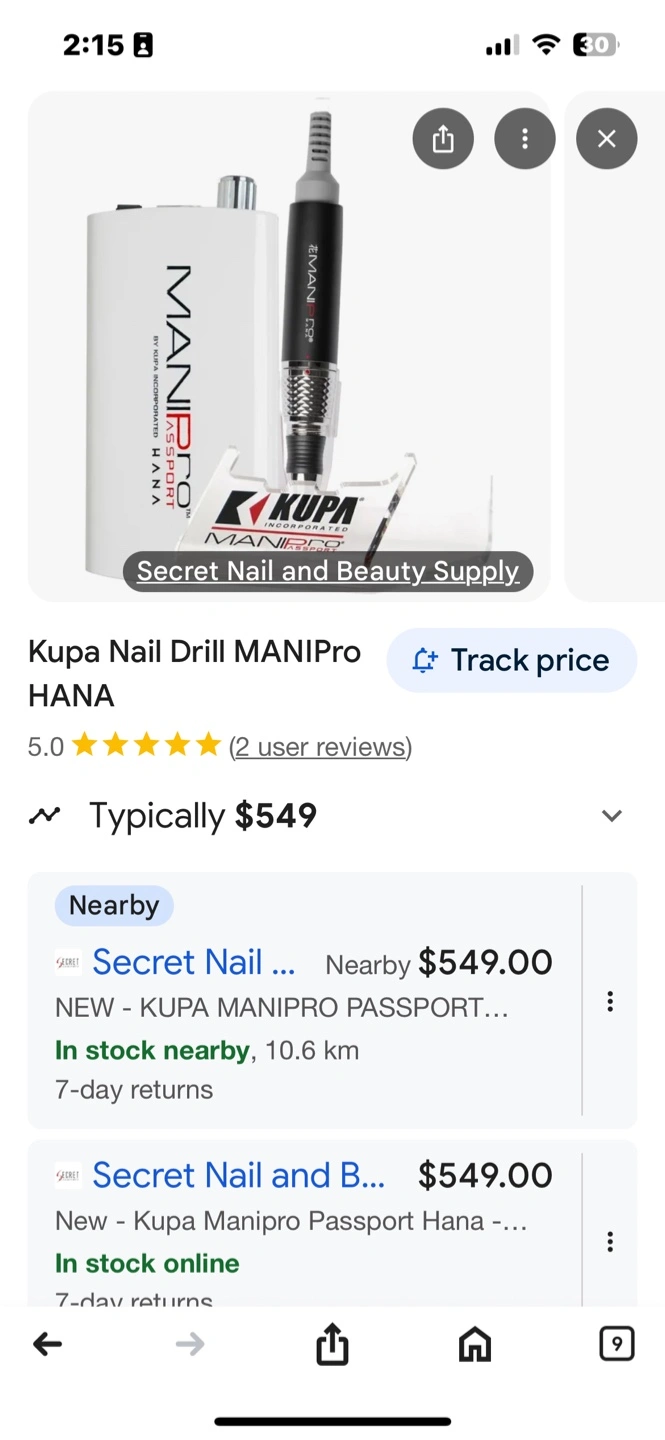The height and width of the screenshot is (1440, 665).
Task: Open the three-dot menu on product image
Action: click(525, 139)
